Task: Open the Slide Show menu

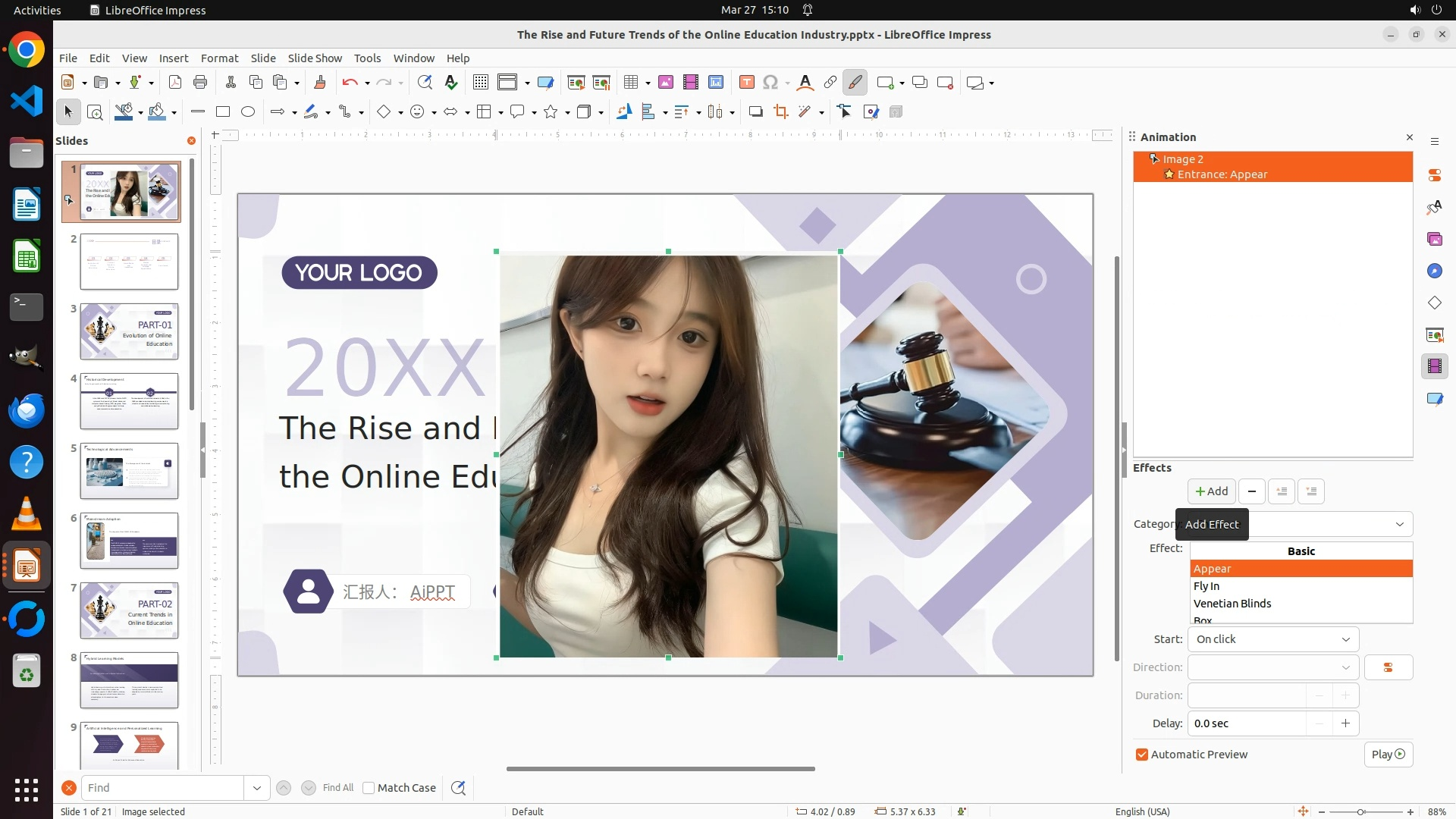Action: pyautogui.click(x=314, y=58)
